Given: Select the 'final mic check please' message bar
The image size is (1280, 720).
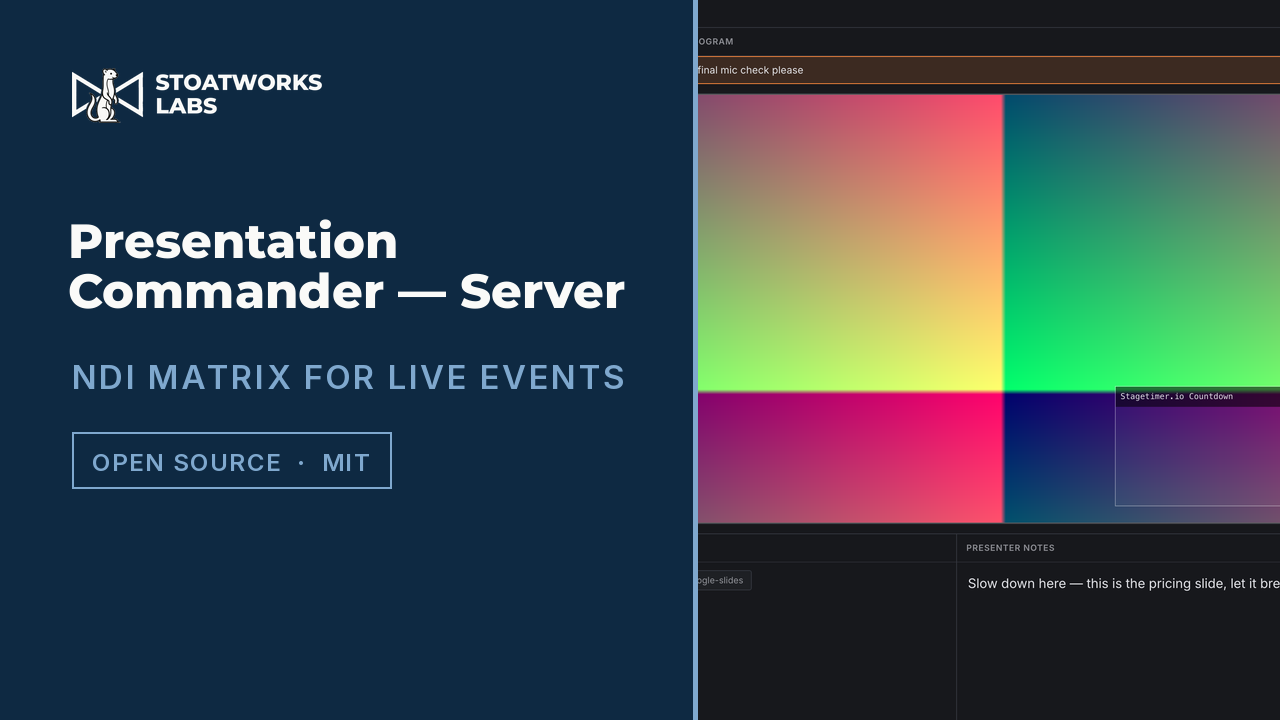Looking at the screenshot, I should pos(988,70).
